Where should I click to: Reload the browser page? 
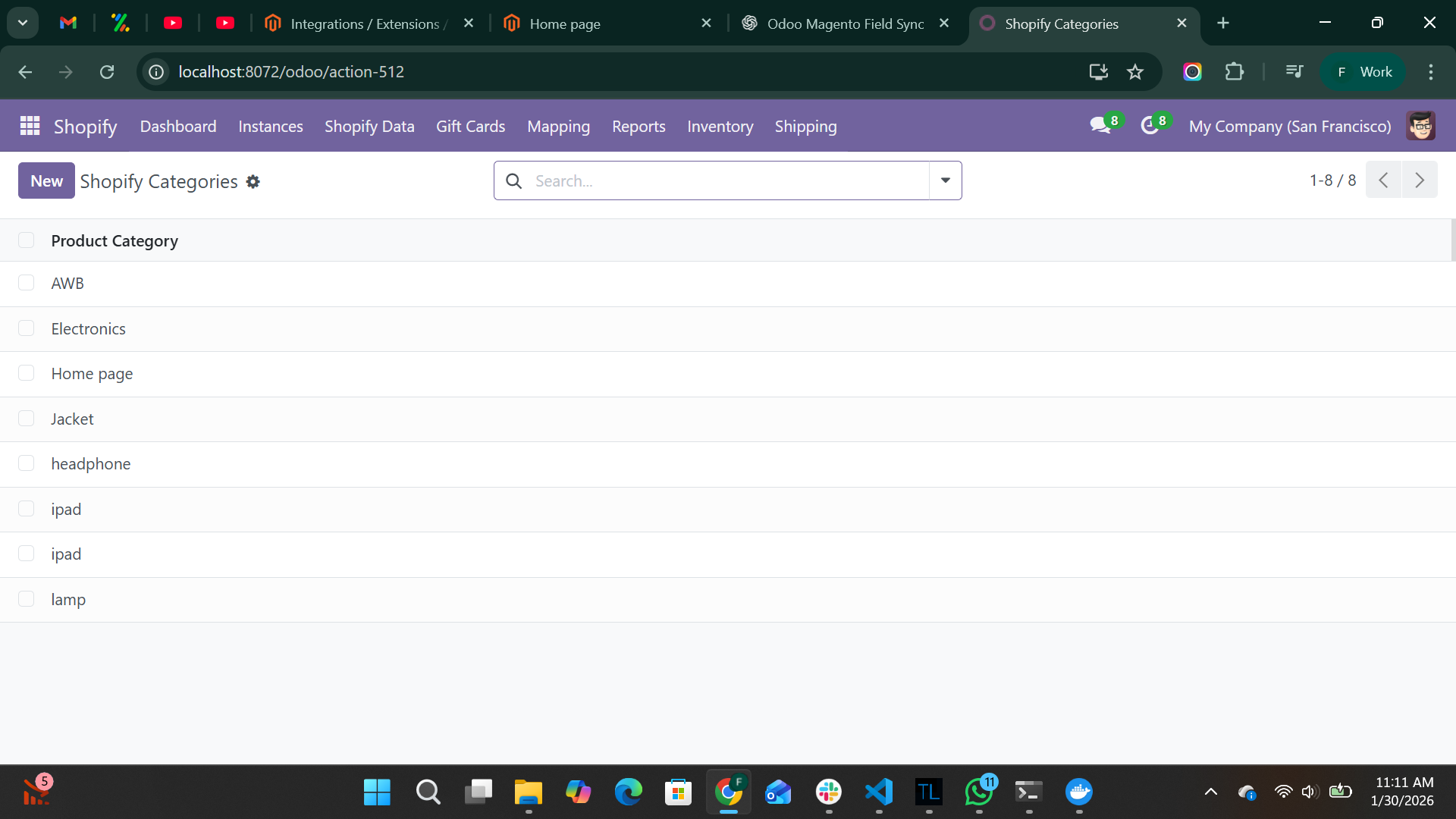pos(107,72)
